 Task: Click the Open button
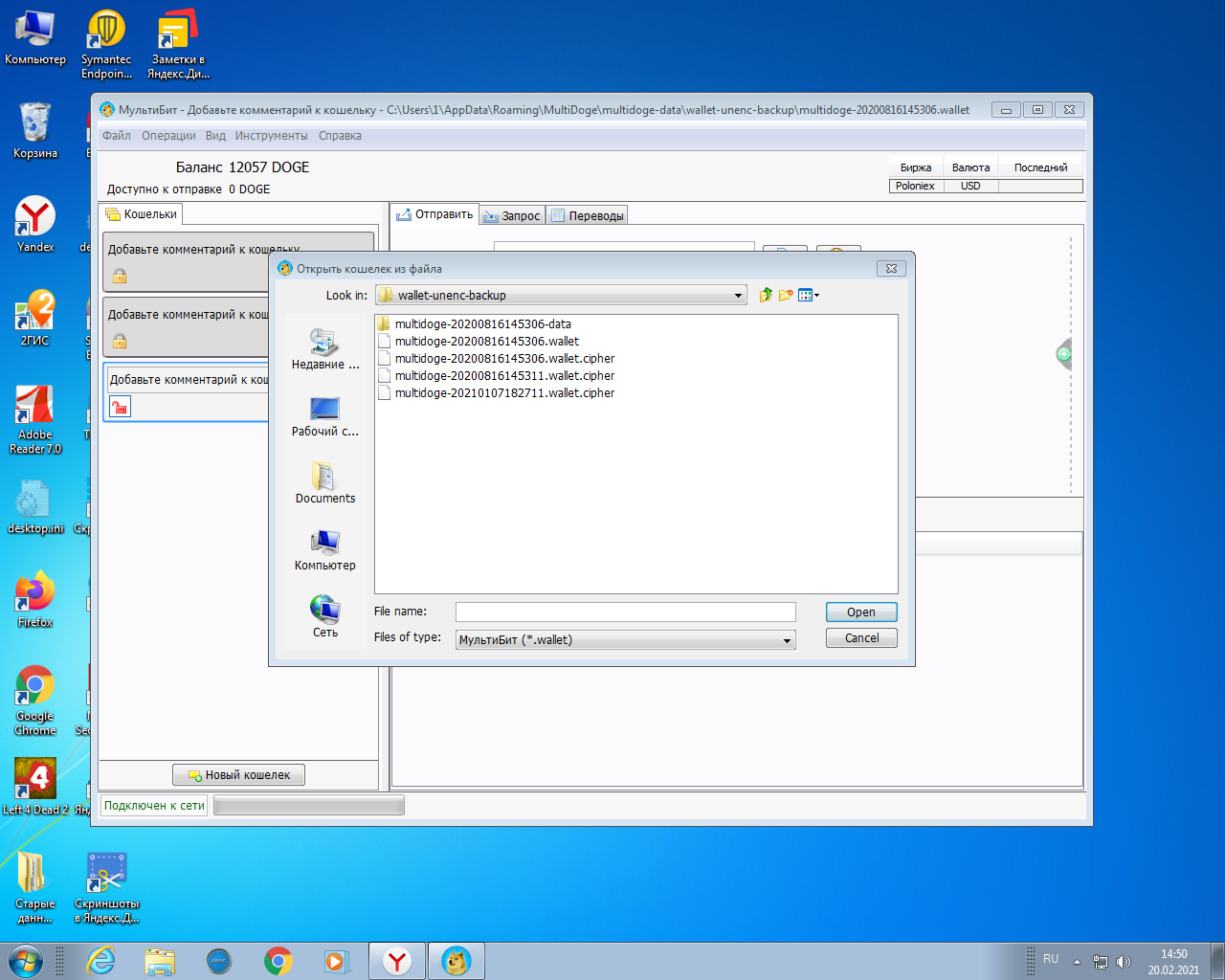point(861,612)
